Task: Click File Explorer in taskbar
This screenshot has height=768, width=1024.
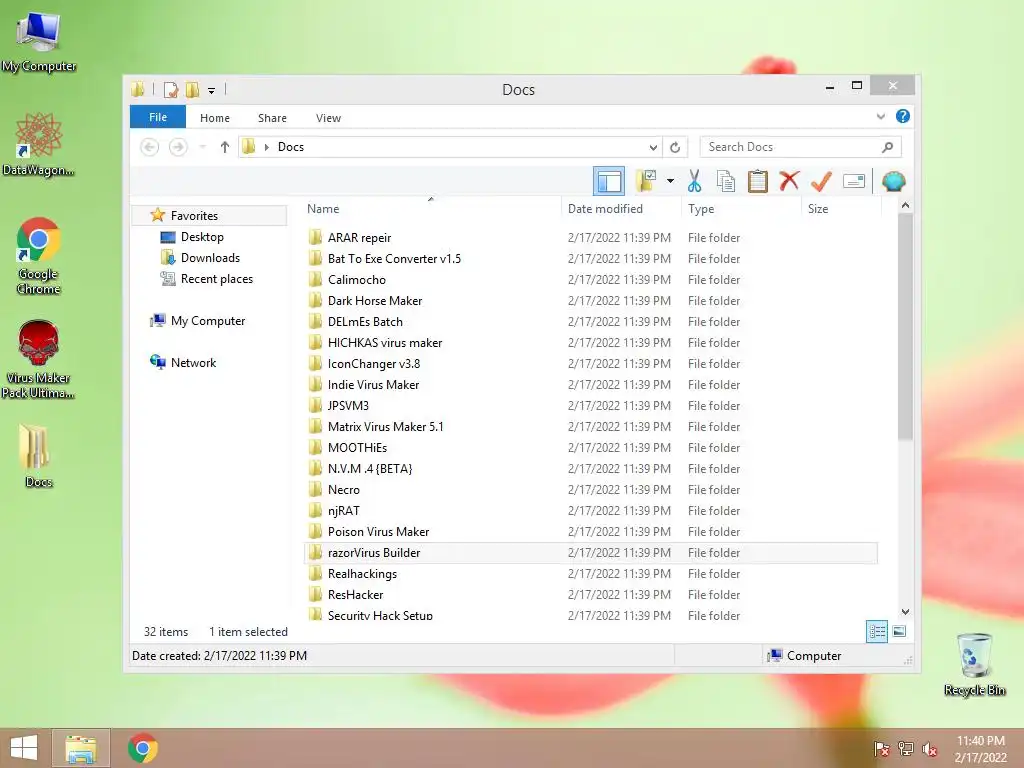Action: click(x=80, y=748)
